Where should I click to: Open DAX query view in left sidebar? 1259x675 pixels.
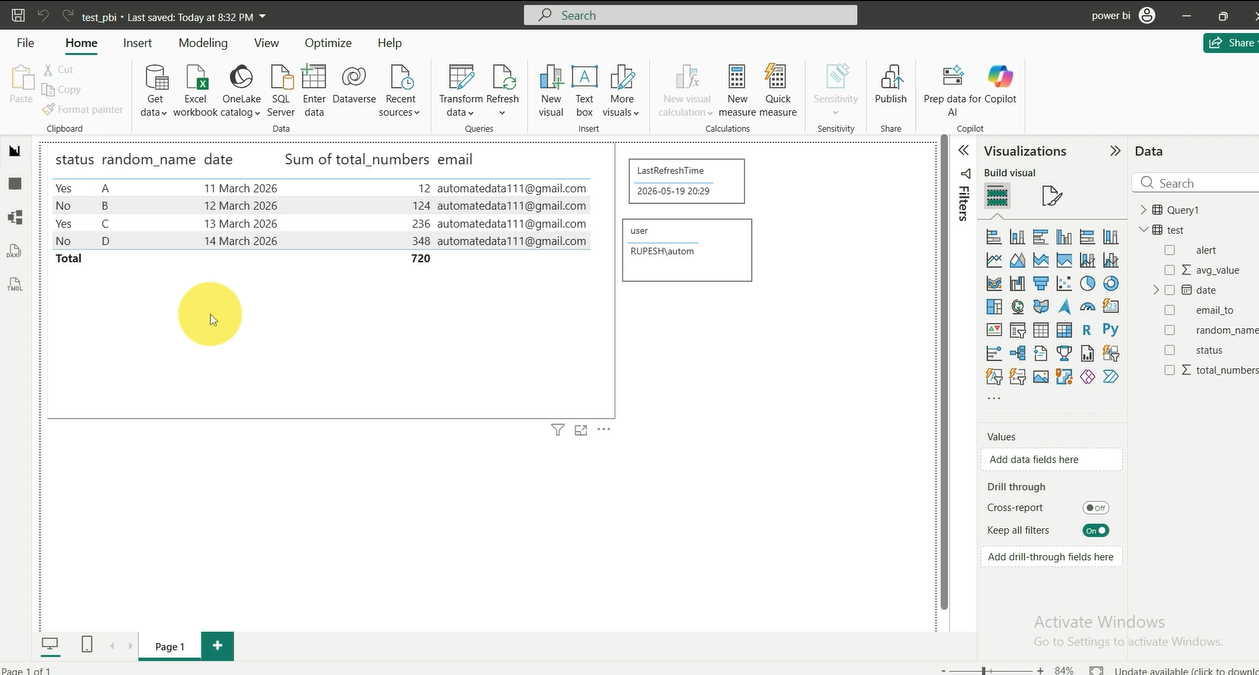pyautogui.click(x=15, y=251)
